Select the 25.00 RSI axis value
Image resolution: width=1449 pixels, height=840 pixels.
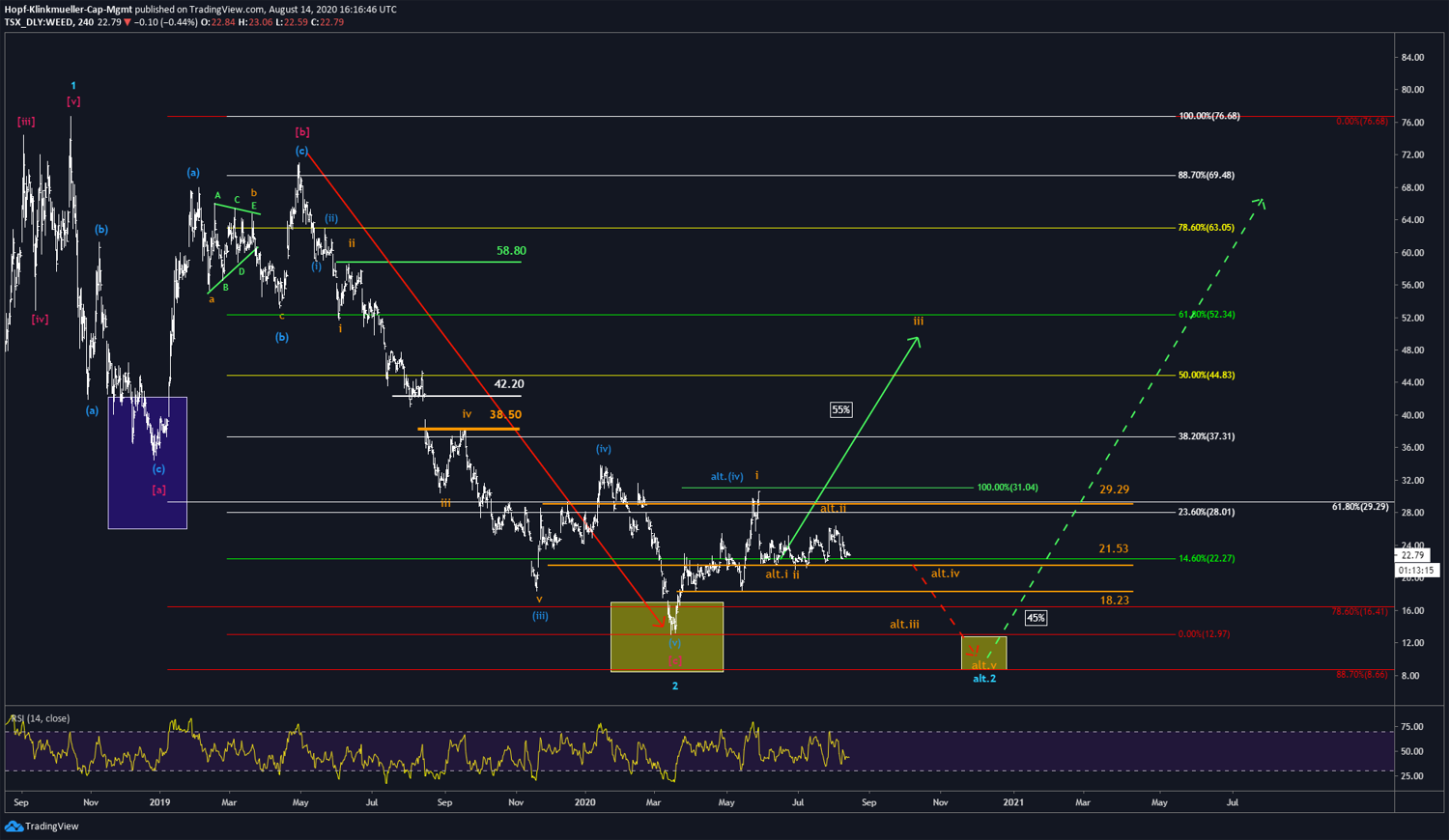coord(1412,776)
